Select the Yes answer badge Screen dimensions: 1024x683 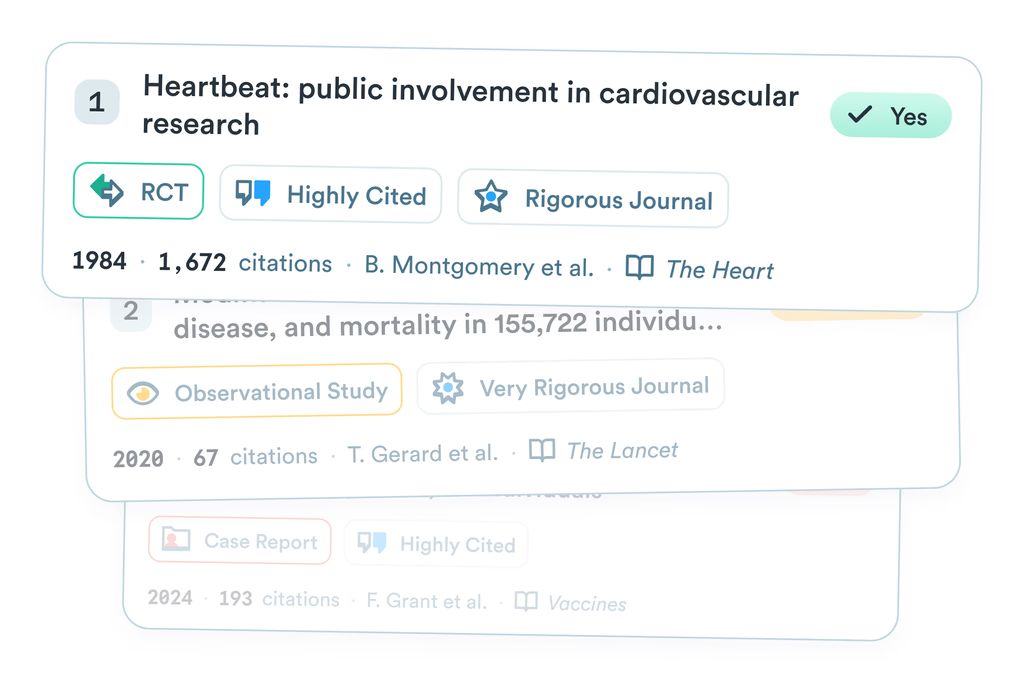click(x=891, y=116)
